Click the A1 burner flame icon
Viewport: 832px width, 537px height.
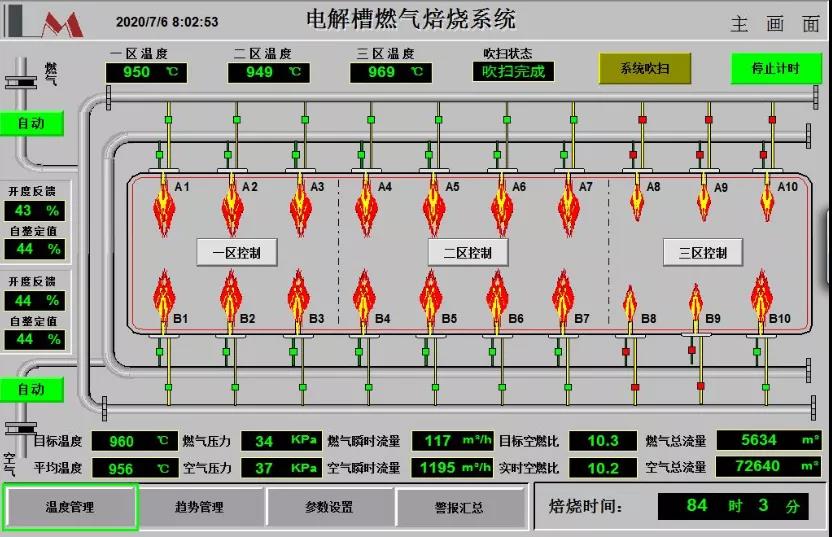coord(165,212)
